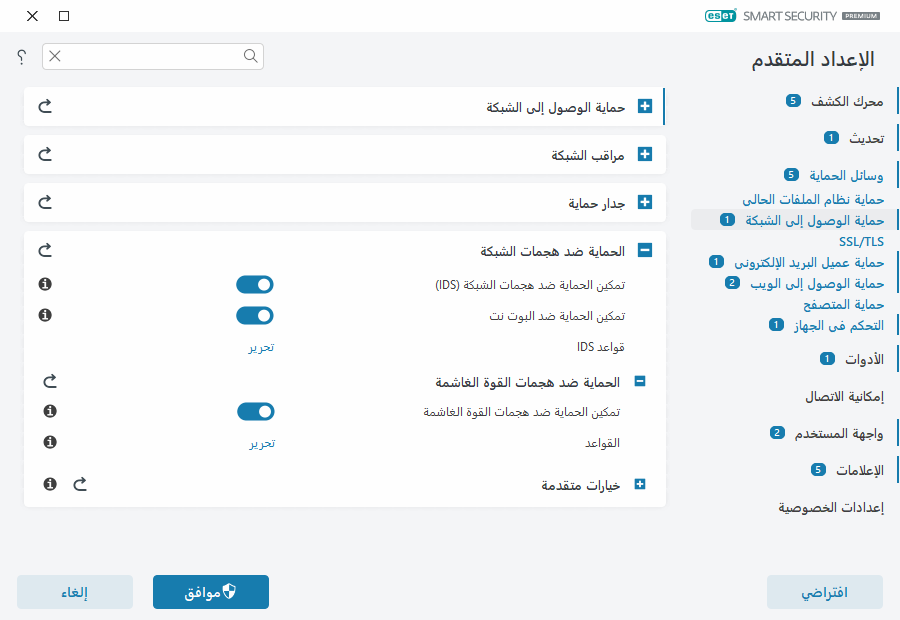Click the reset icon in خيارات متقدمة row
The width and height of the screenshot is (900, 620).
pos(80,484)
